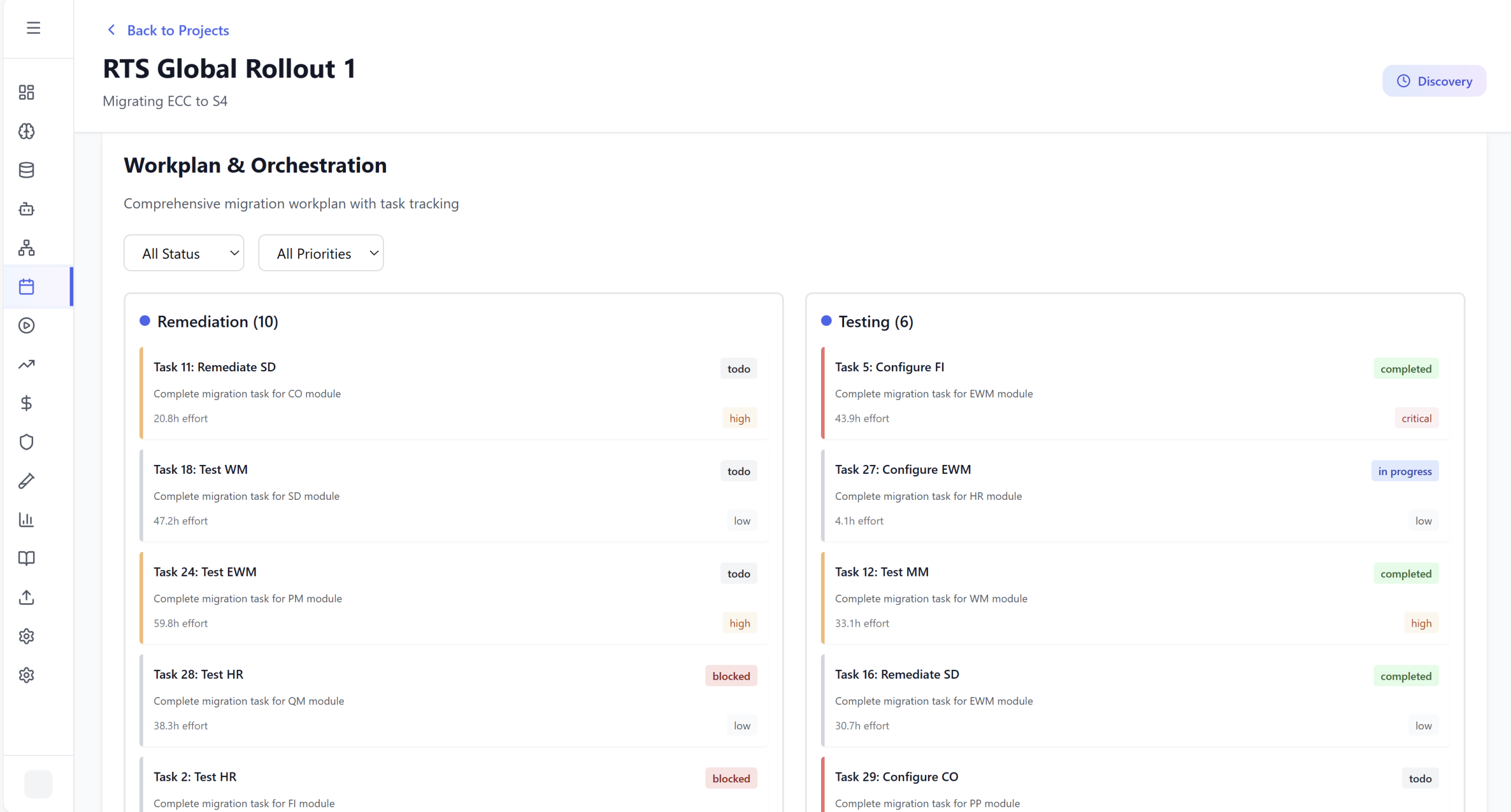Click the Discovery phase button
Image resolution: width=1511 pixels, height=812 pixels.
[x=1434, y=81]
